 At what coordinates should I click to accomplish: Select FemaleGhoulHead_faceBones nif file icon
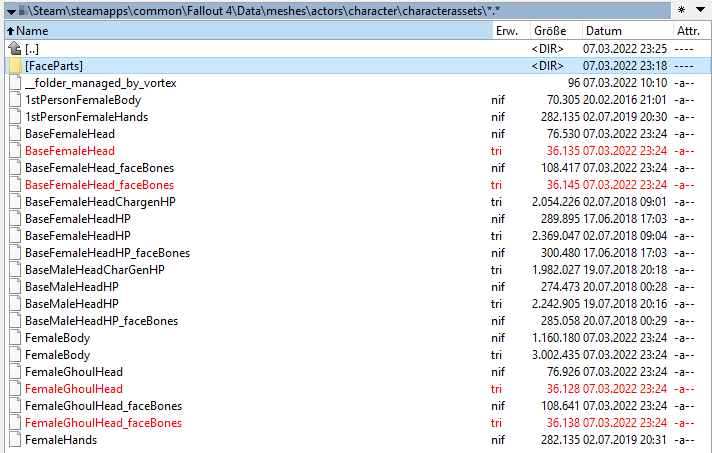click(15, 406)
